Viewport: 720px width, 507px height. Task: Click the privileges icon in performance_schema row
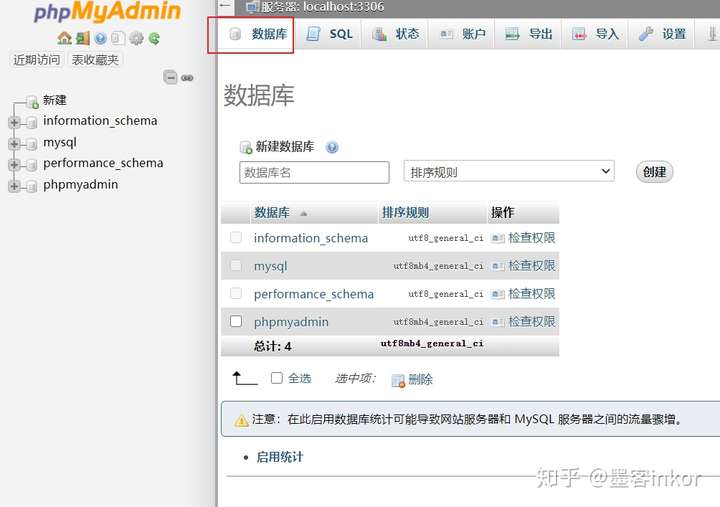click(x=498, y=294)
